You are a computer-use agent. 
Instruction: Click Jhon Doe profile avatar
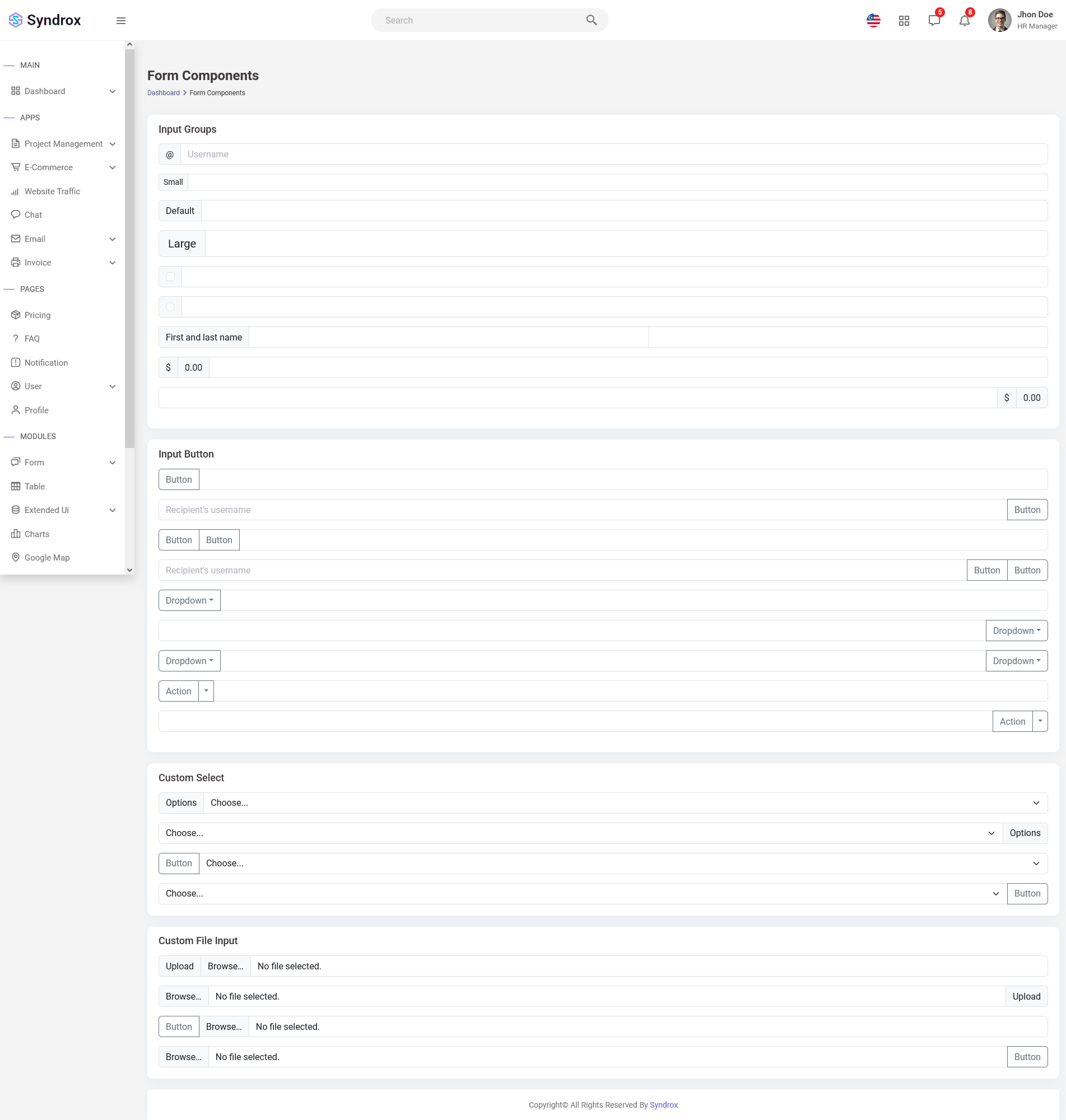pyautogui.click(x=999, y=21)
